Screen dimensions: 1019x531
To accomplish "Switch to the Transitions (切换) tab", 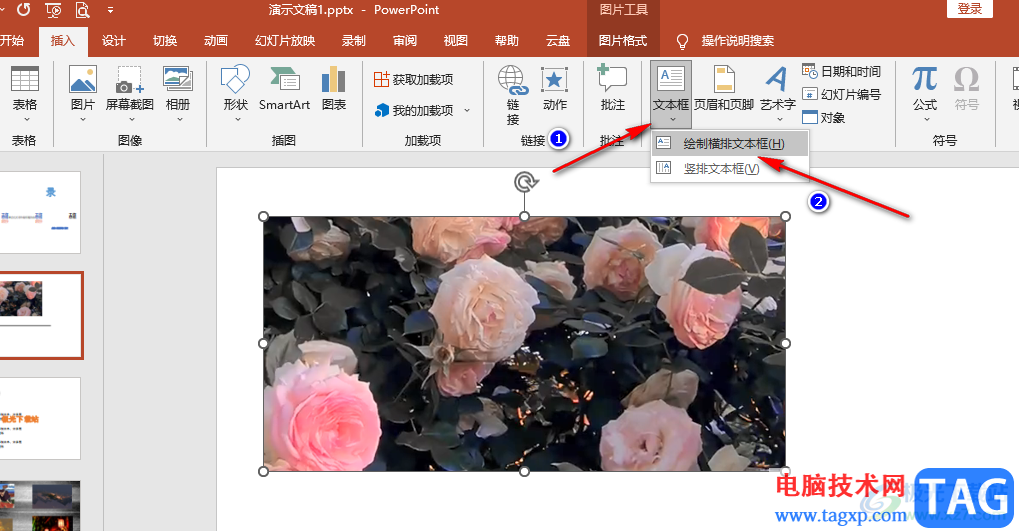I will [x=164, y=41].
